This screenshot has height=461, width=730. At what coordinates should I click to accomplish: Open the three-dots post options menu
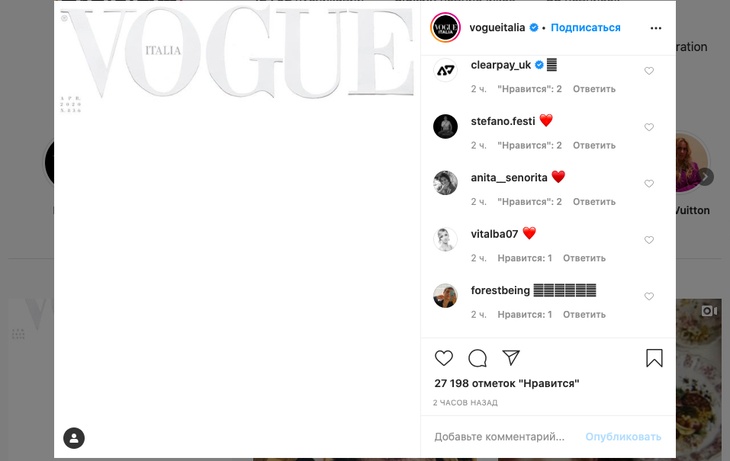coord(656,28)
